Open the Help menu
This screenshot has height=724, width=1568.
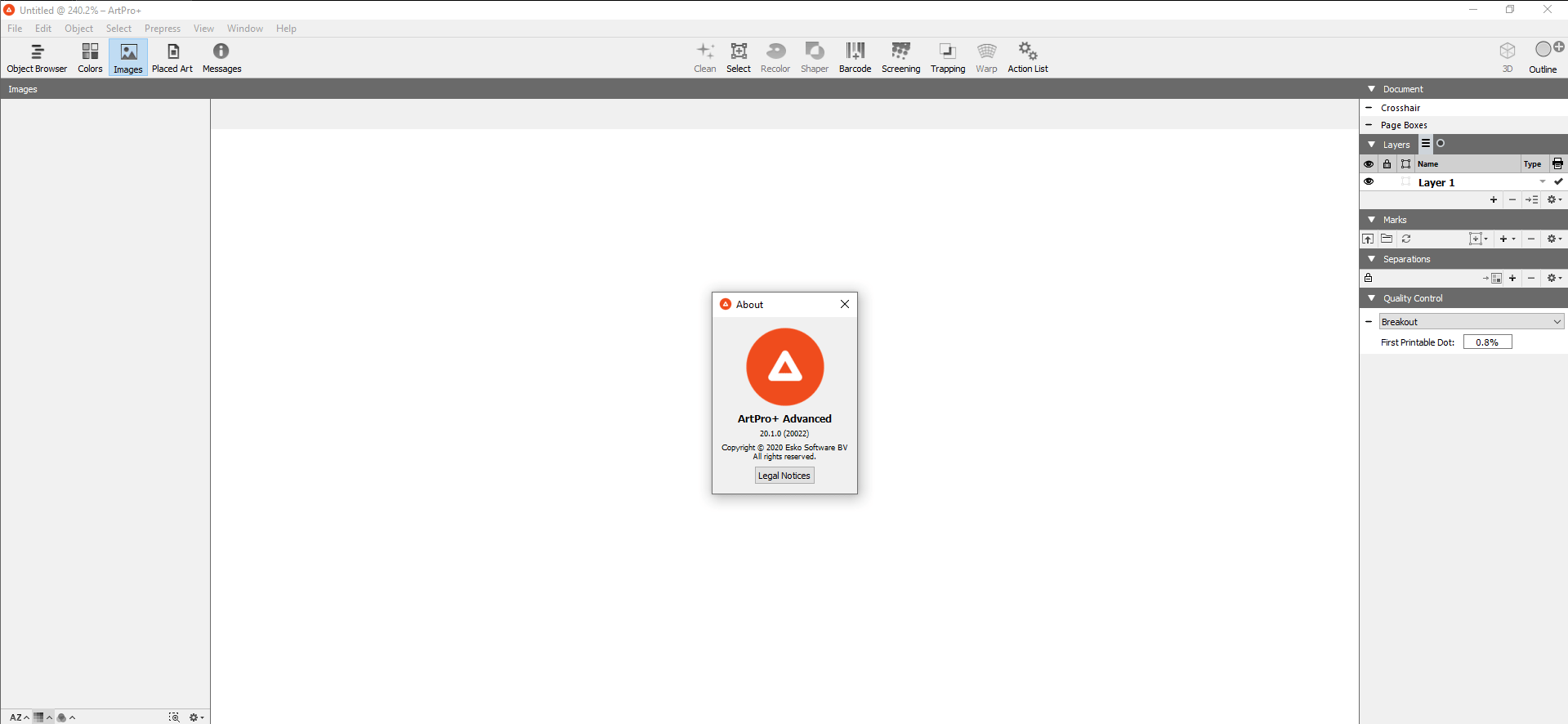click(286, 29)
